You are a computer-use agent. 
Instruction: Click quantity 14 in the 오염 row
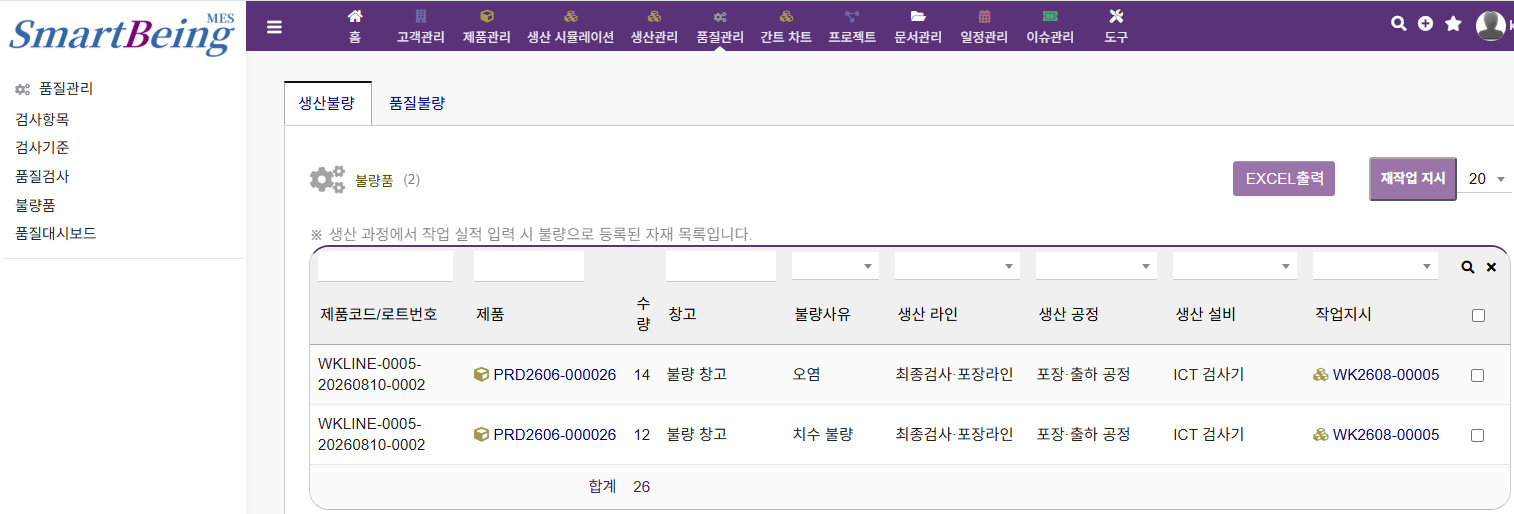pyautogui.click(x=642, y=375)
